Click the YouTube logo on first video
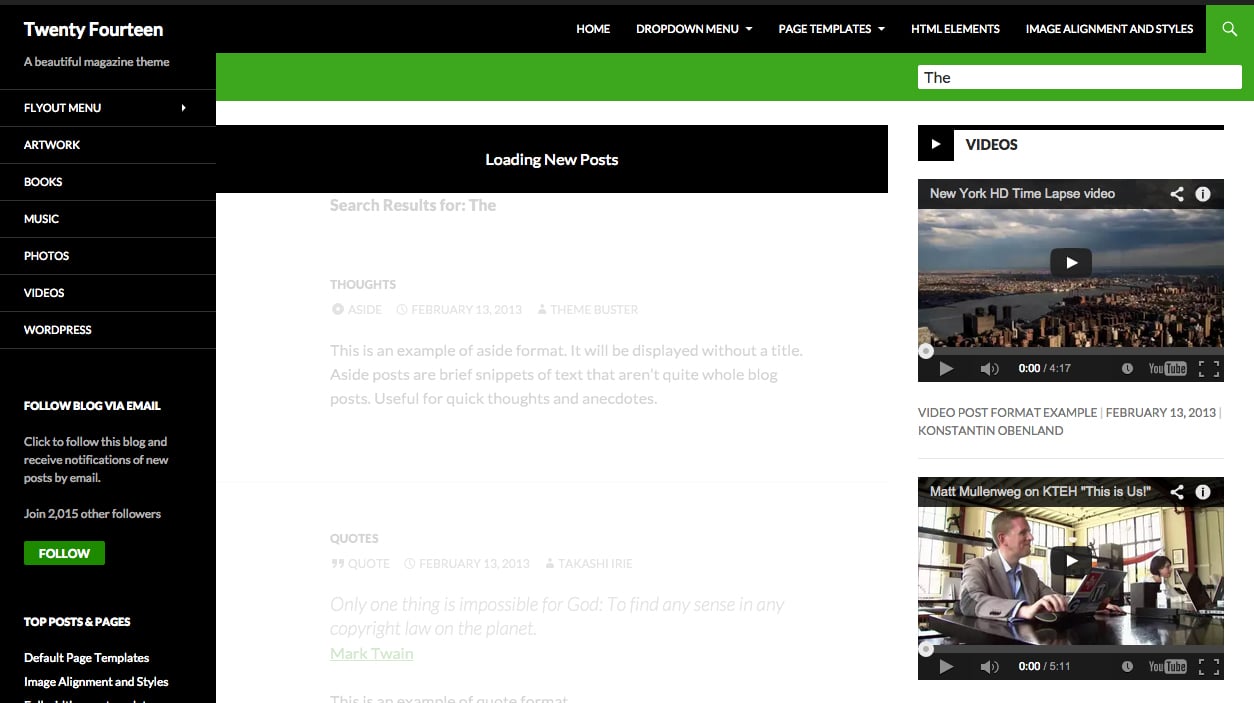Viewport: 1254px width, 703px height. [x=1167, y=369]
